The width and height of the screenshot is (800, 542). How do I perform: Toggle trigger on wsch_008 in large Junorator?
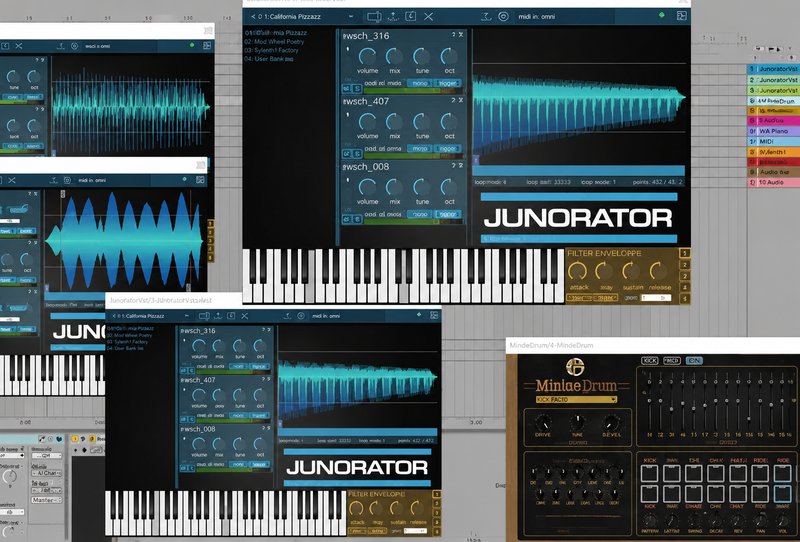coord(447,214)
